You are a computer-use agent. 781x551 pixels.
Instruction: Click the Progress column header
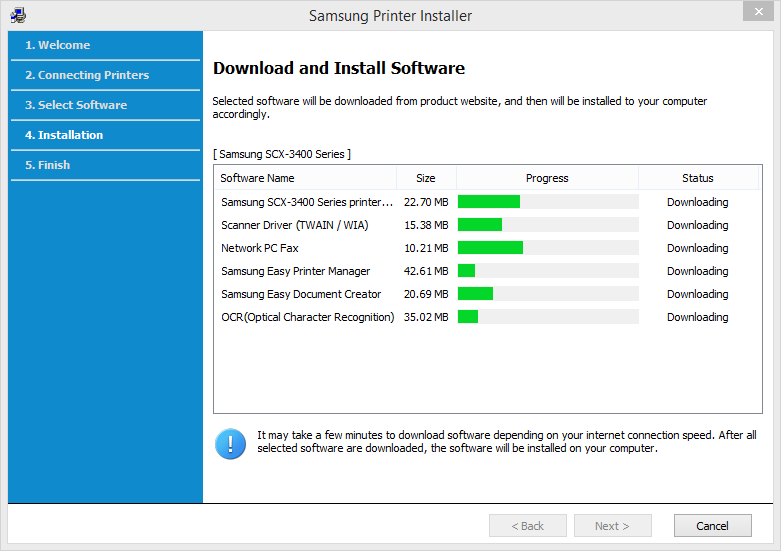(x=547, y=178)
